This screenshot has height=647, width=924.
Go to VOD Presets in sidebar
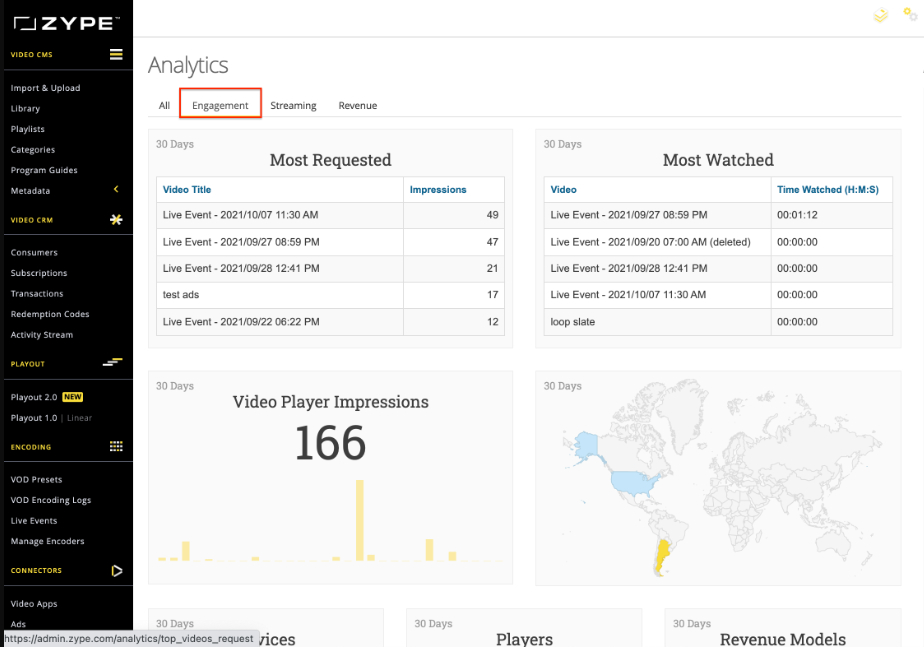[37, 480]
